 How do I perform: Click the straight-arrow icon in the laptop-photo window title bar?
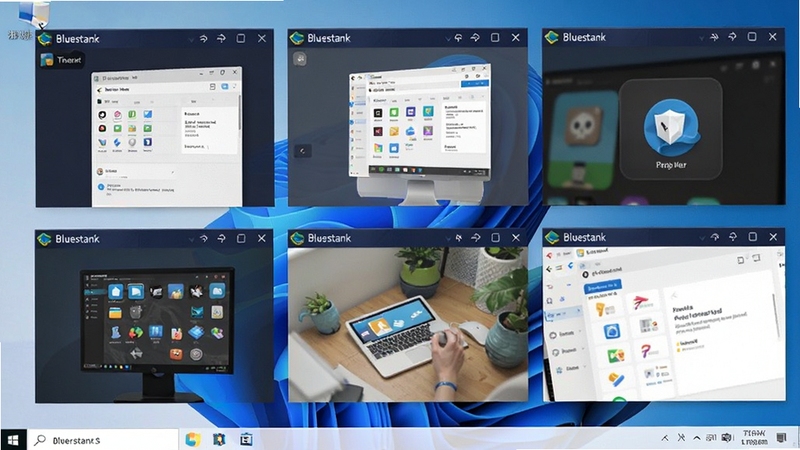[x=476, y=238]
